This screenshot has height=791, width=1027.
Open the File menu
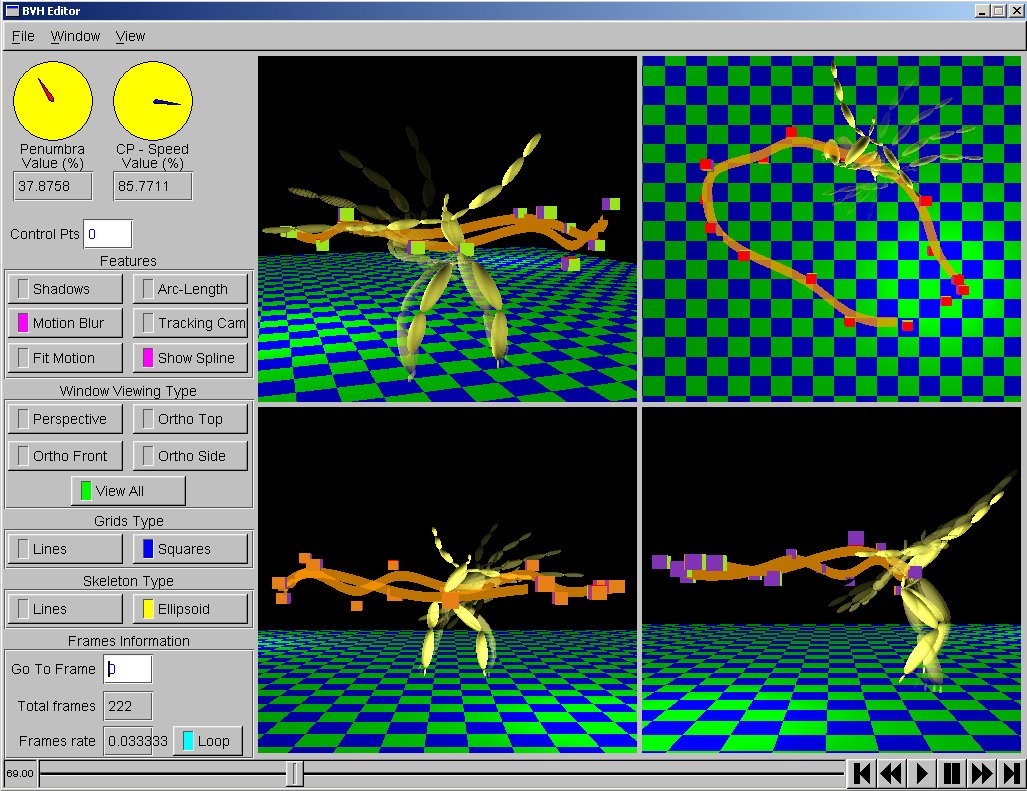tap(23, 36)
